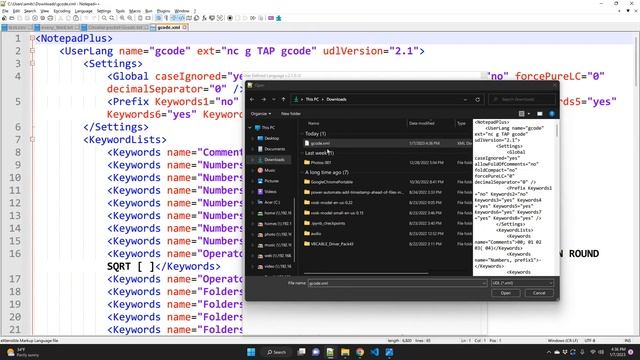Click the Start Recording macro icon
The width and height of the screenshot is (640, 360).
230,18
